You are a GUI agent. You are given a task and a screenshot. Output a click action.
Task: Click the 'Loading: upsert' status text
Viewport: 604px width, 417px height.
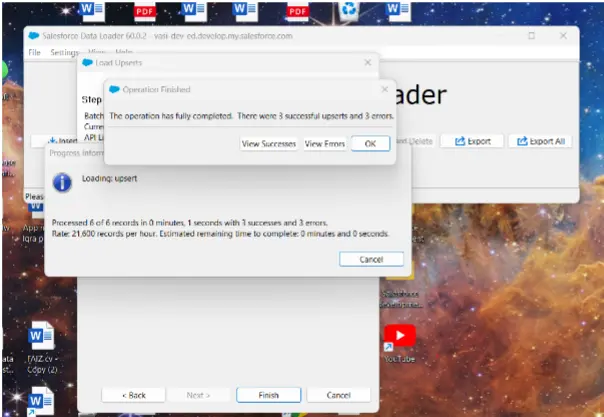tap(109, 179)
